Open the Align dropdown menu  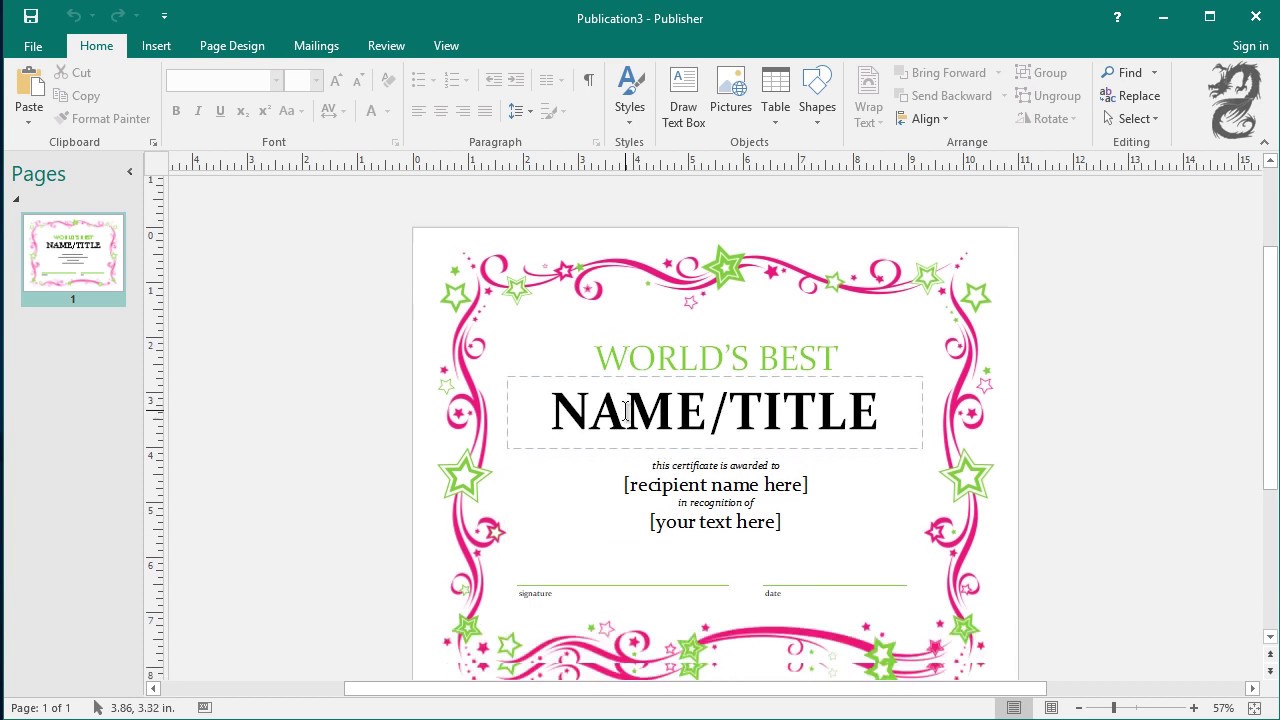pos(922,119)
